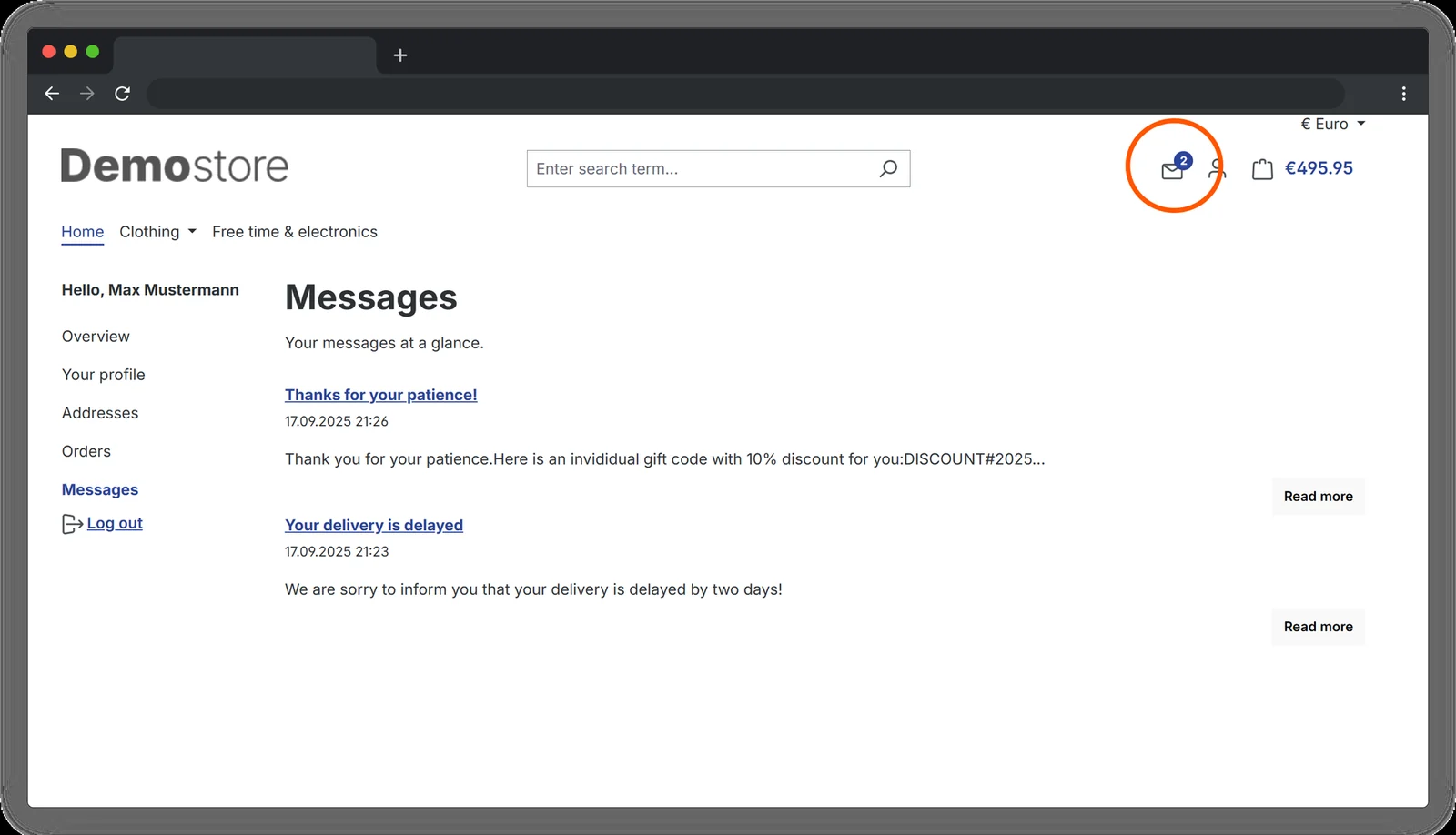Viewport: 1456px width, 835px height.
Task: Expand the Euro currency dropdown
Action: [x=1332, y=125]
